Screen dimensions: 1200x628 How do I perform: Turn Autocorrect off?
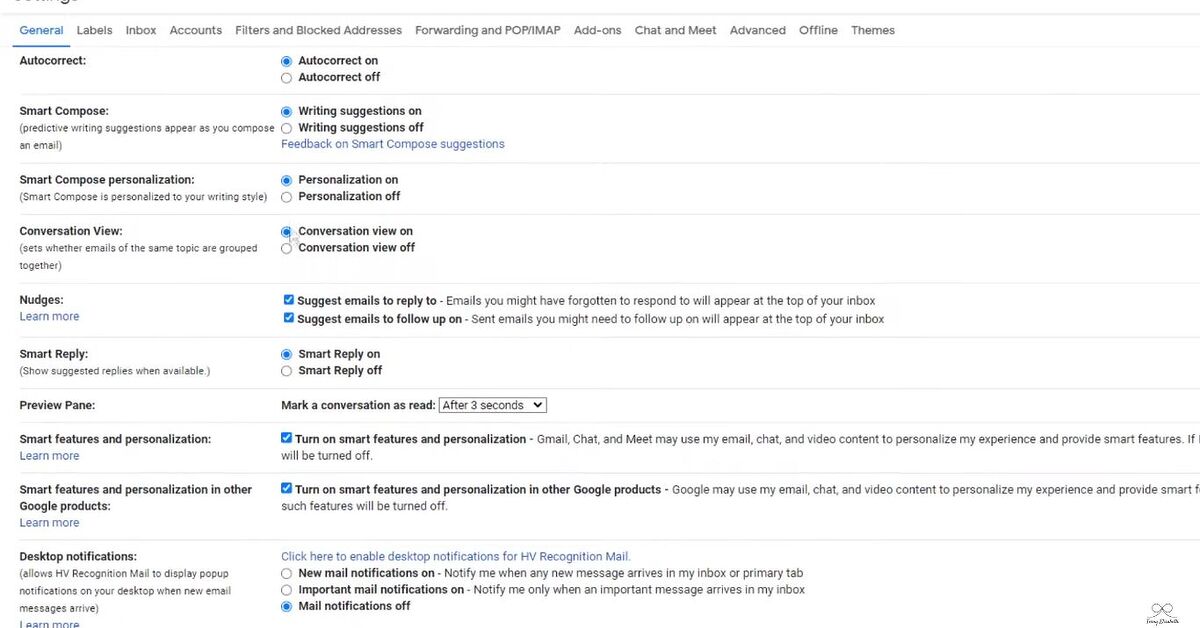click(286, 77)
